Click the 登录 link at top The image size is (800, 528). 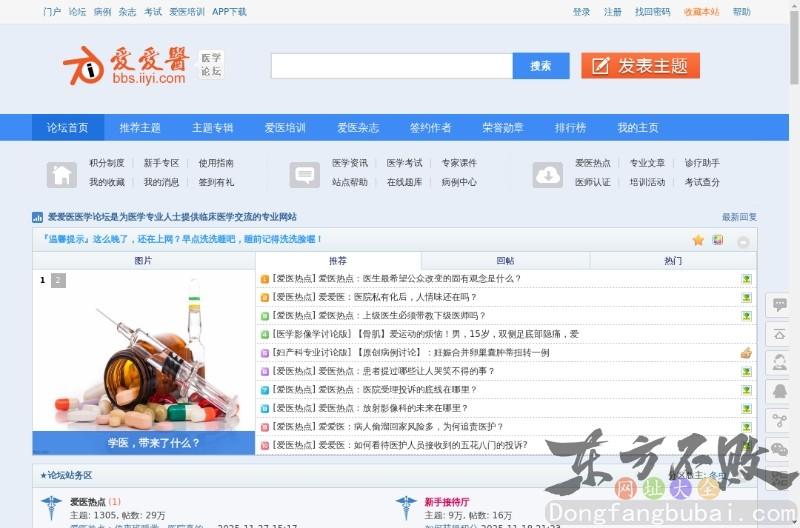[x=581, y=12]
